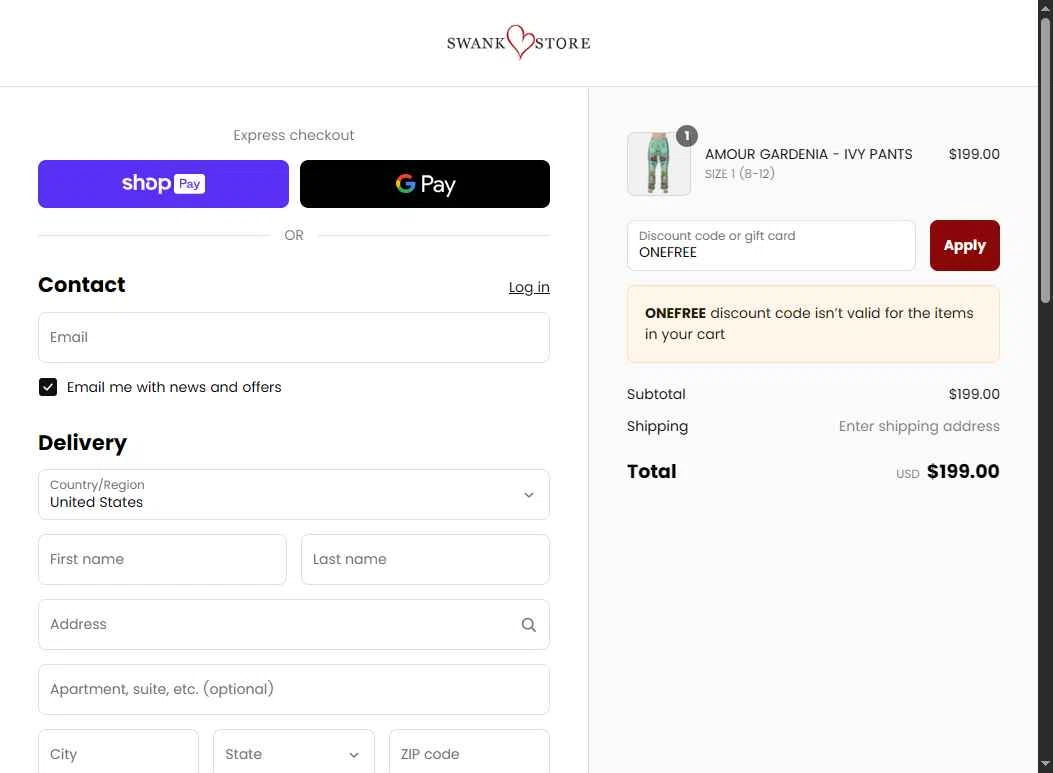Pay with the Google Pay button
The width and height of the screenshot is (1053, 773).
pyautogui.click(x=425, y=184)
